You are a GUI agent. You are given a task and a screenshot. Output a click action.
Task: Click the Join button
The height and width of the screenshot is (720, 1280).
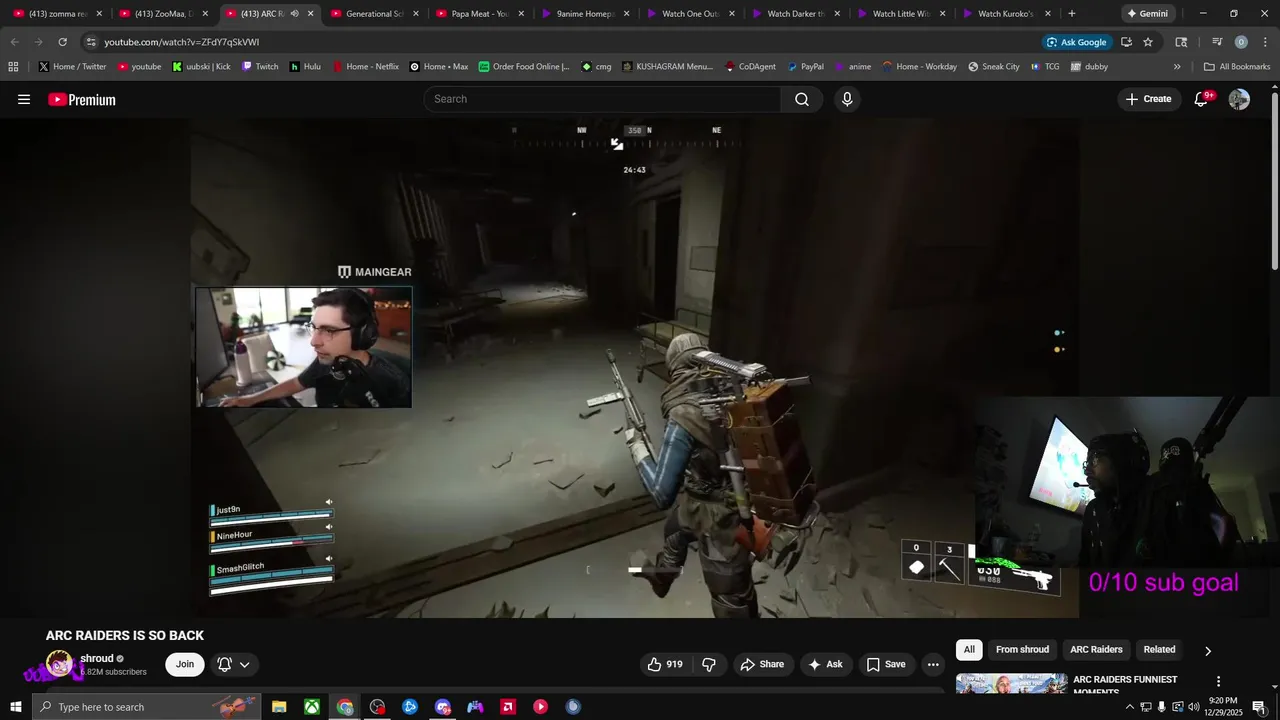185,664
